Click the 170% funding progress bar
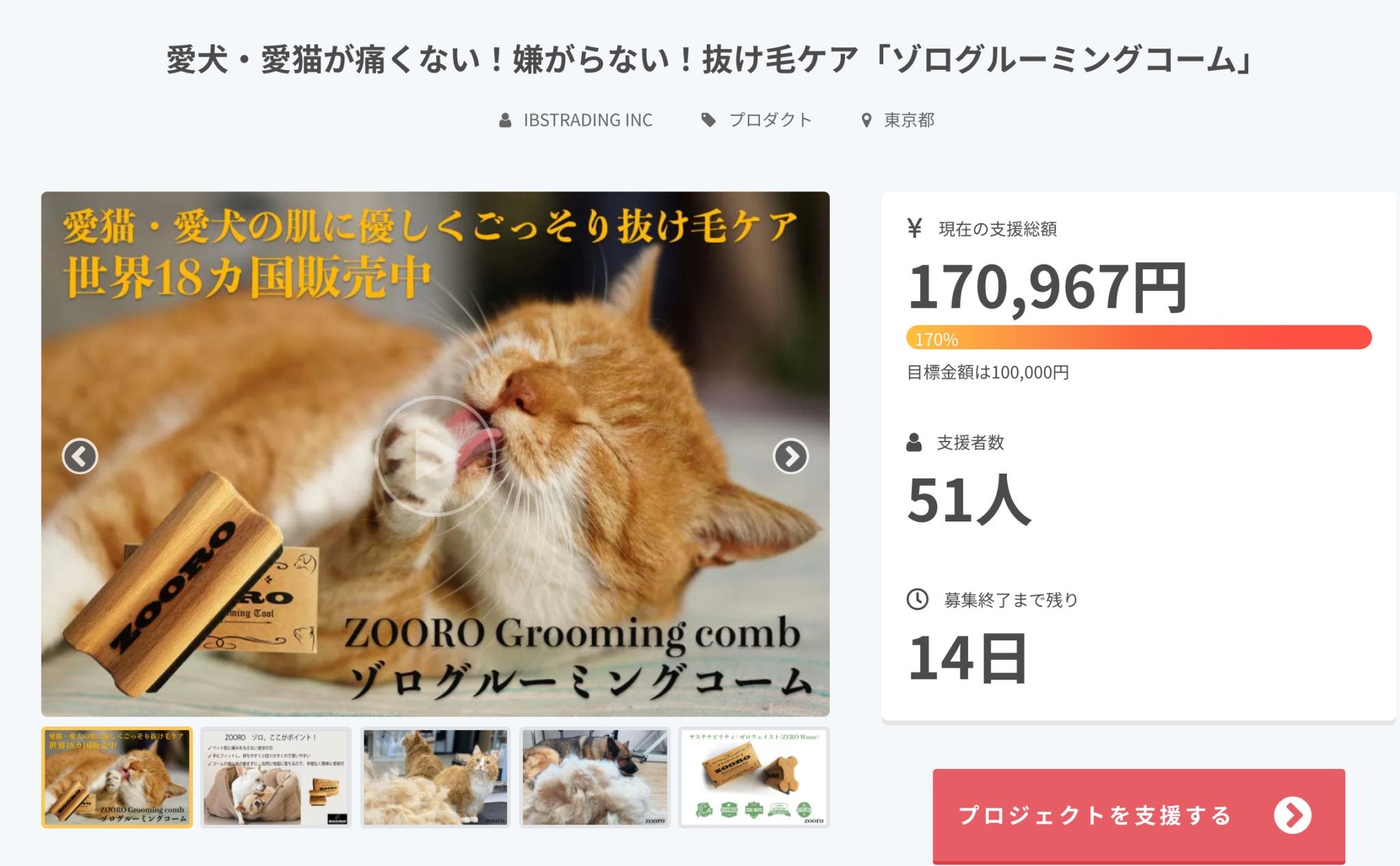This screenshot has width=1400, height=866. [x=1139, y=338]
